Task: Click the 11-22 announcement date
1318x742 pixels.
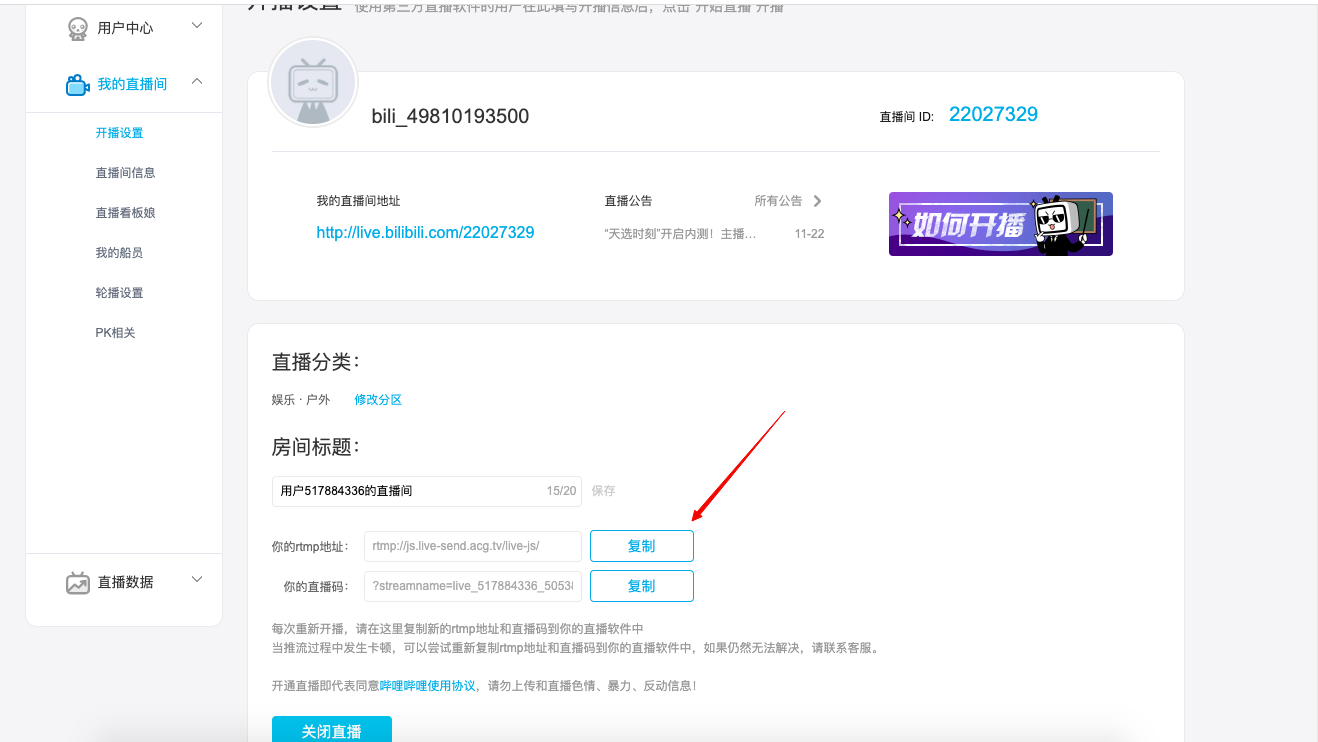Action: point(810,234)
